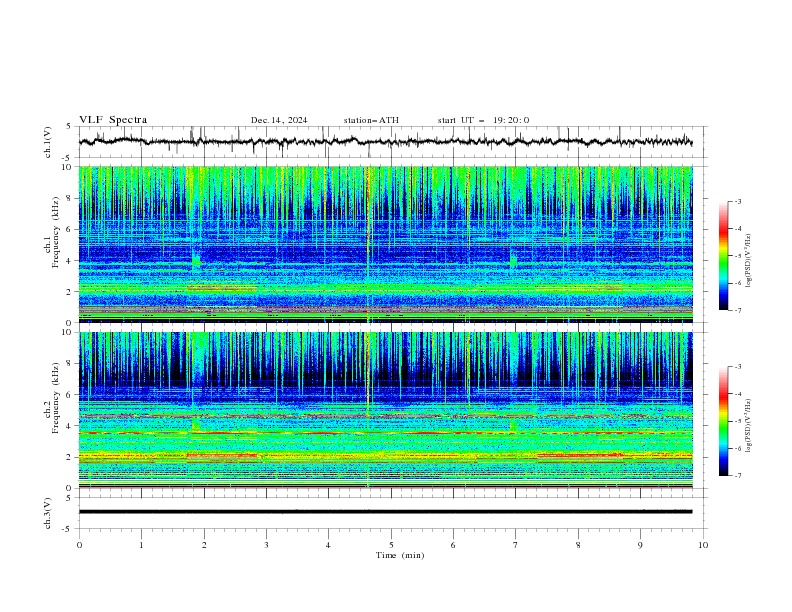This screenshot has height=612, width=792.
Task: Click the ch.2 "Frequency (kHz)" axis label
Action: 55,398
